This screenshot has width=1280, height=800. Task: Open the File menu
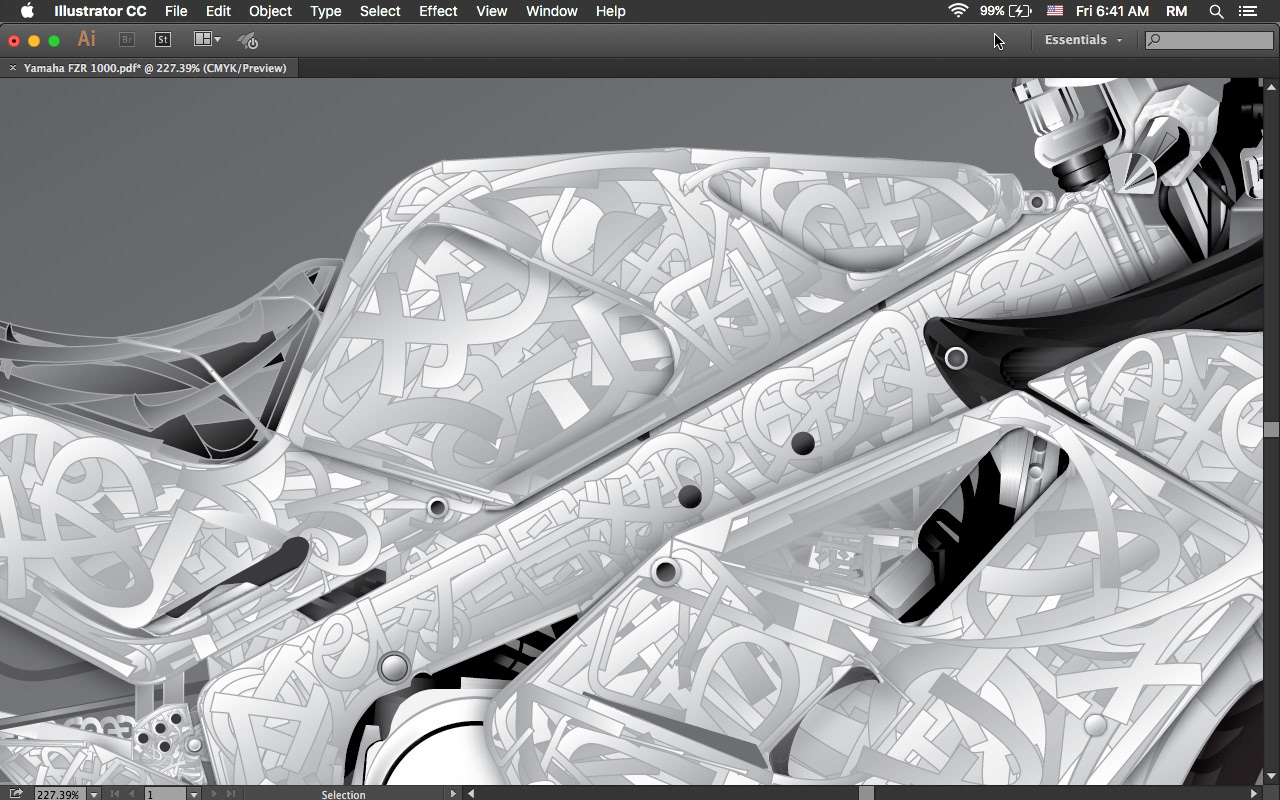pos(176,11)
